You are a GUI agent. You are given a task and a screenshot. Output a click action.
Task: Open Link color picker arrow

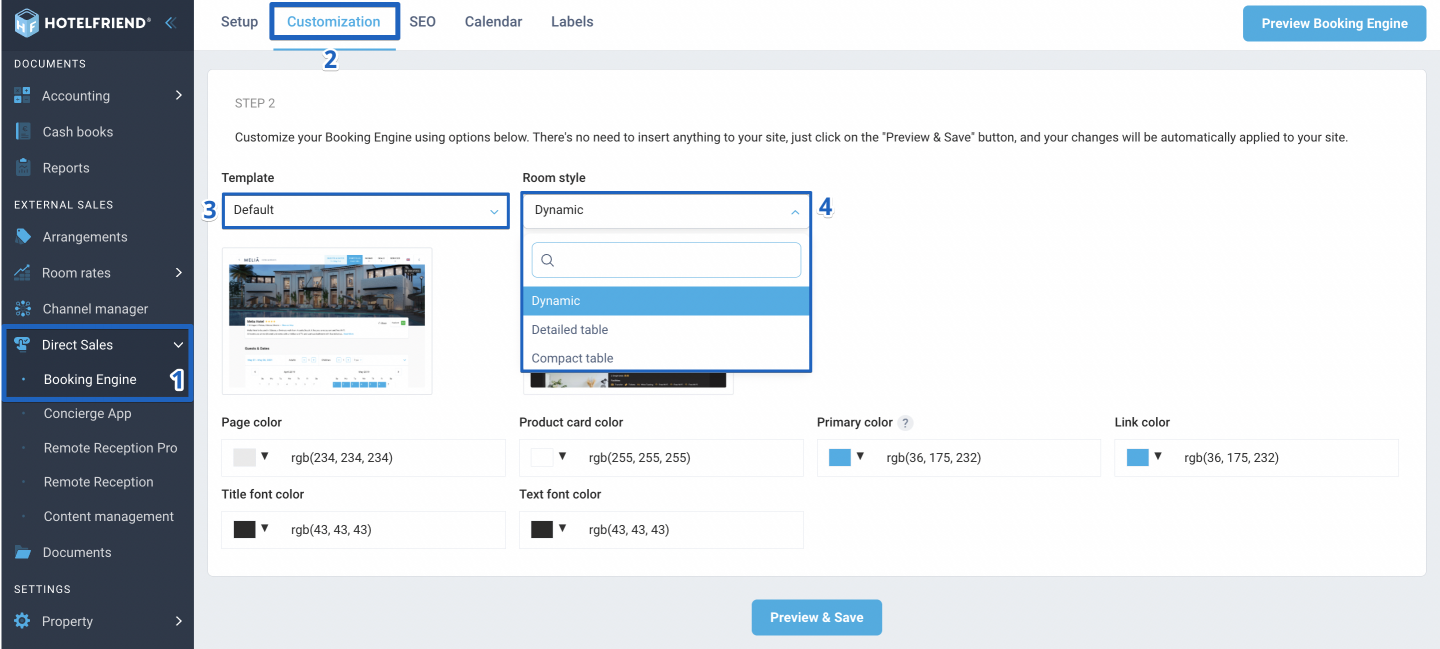[x=1158, y=457]
